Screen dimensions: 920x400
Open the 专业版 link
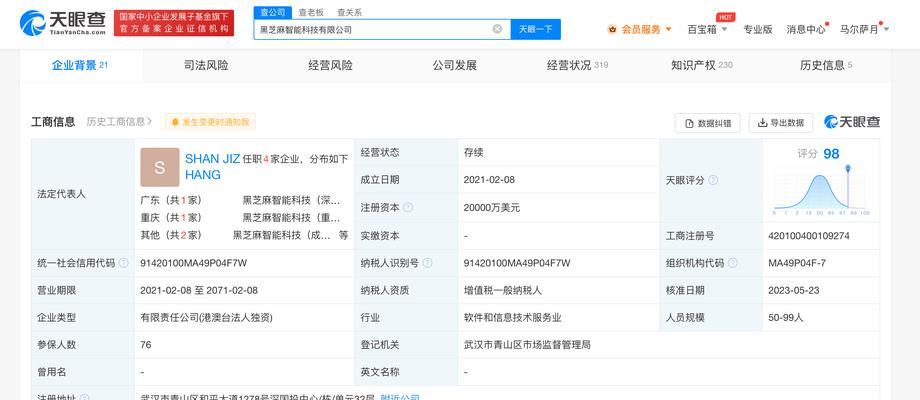click(758, 29)
